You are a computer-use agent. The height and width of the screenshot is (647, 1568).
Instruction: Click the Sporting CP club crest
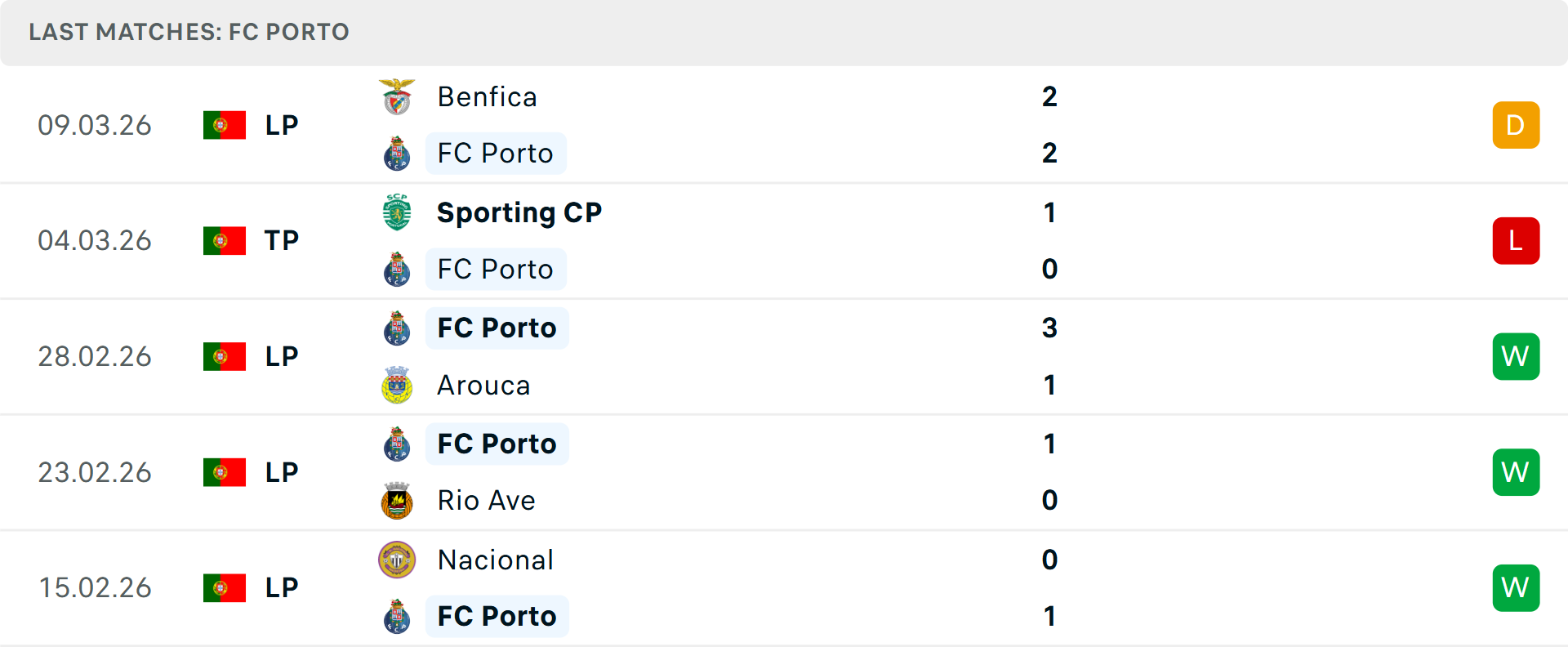pos(397,212)
